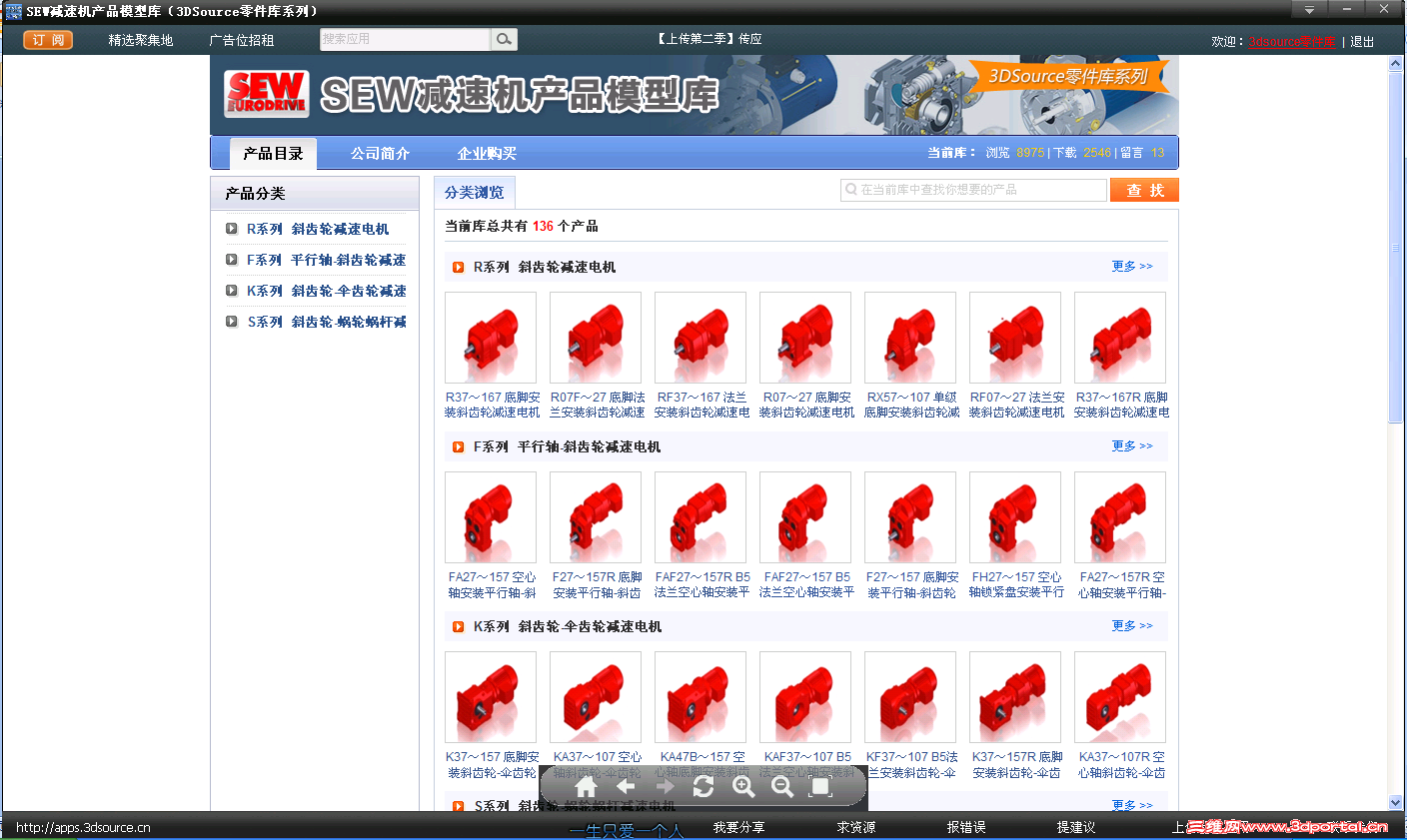The width and height of the screenshot is (1407, 840).
Task: Select the Zoom Out magnifier icon
Action: click(782, 786)
